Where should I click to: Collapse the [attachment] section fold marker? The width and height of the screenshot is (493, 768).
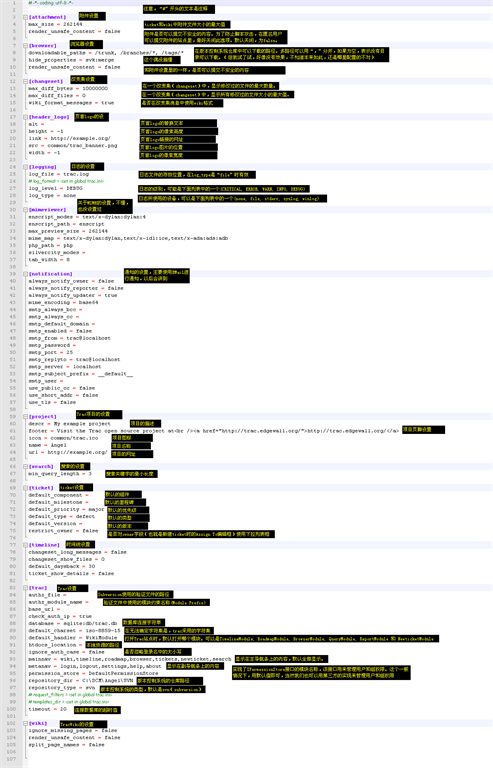[25, 17]
